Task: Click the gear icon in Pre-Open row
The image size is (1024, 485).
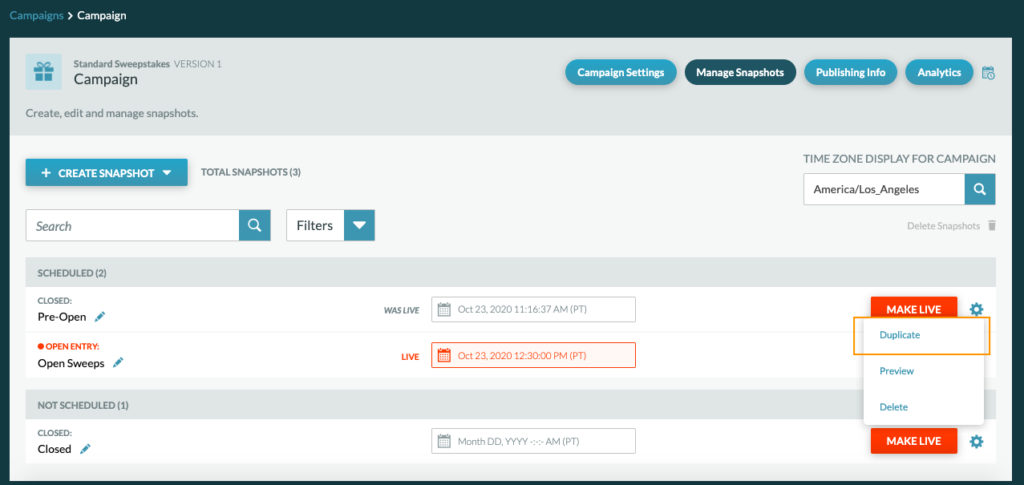Action: 976,310
